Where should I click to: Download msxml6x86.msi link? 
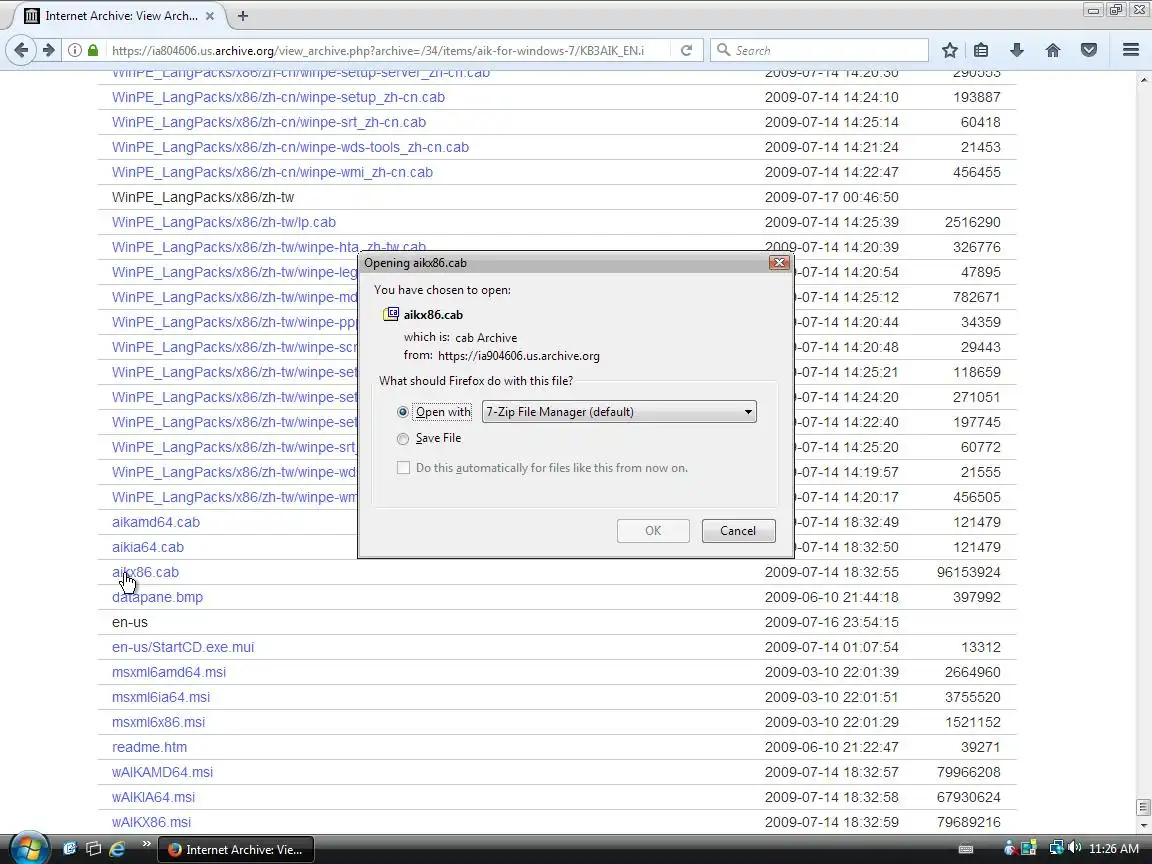pos(159,722)
